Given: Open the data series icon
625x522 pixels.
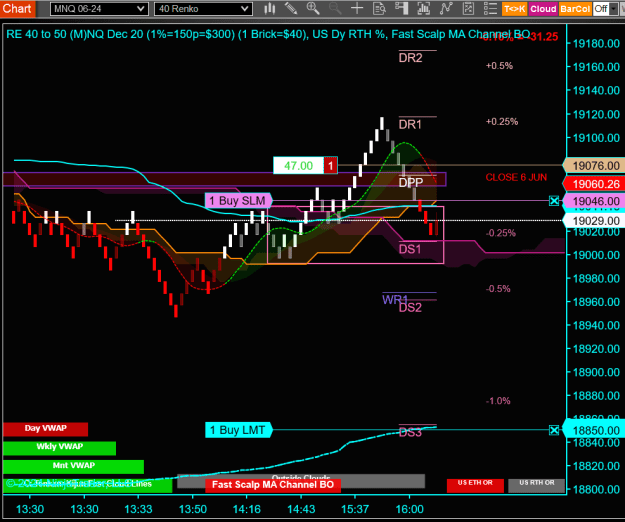Looking at the screenshot, I should click(424, 8).
